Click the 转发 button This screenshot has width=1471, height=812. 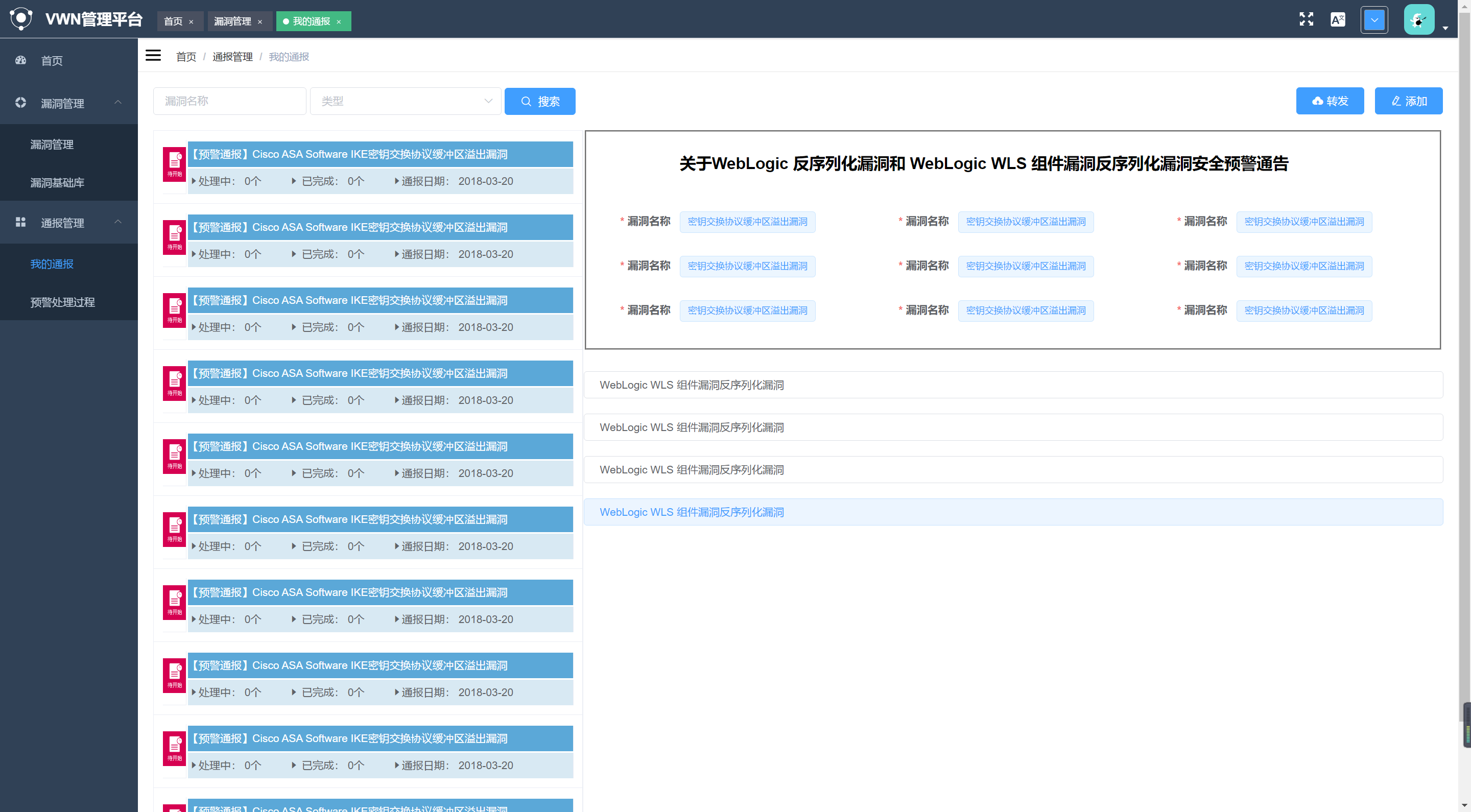tap(1330, 101)
